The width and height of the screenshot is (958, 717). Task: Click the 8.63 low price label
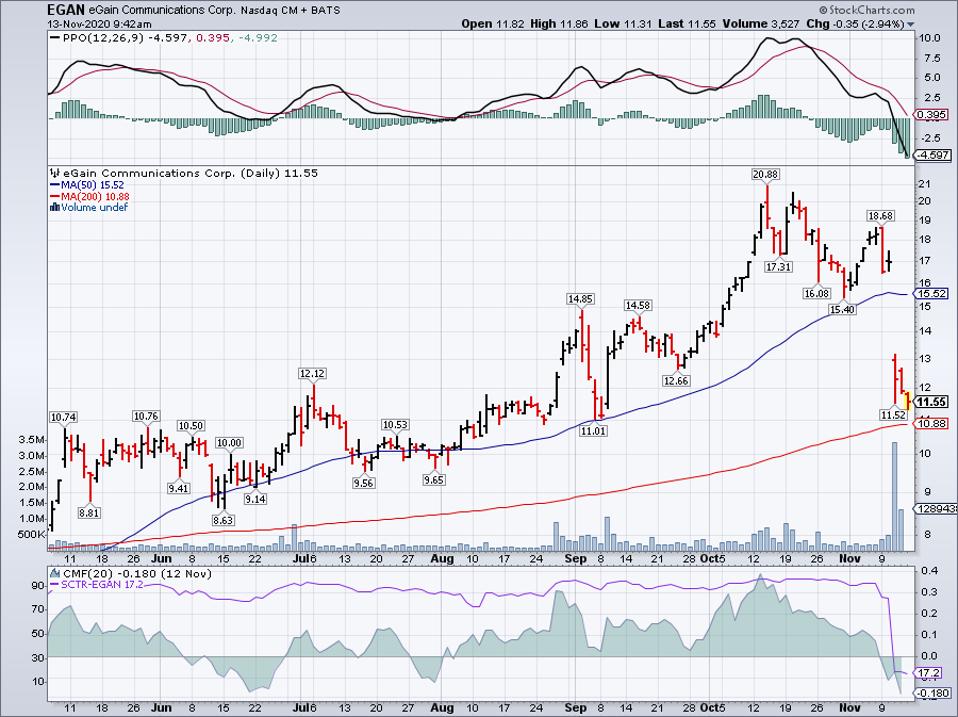[x=223, y=520]
